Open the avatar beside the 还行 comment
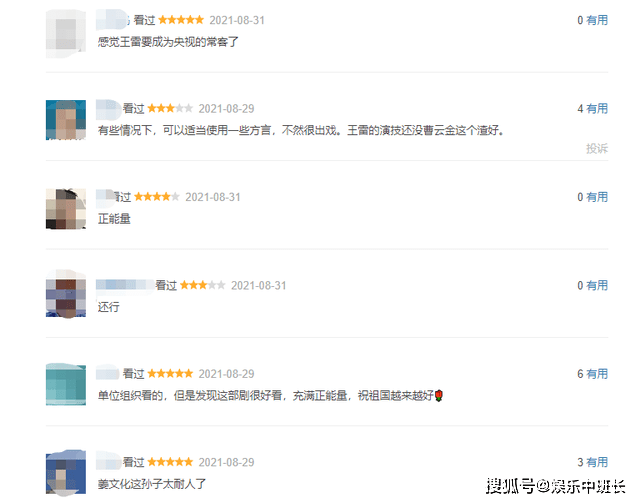This screenshot has width=640, height=503. point(66,294)
